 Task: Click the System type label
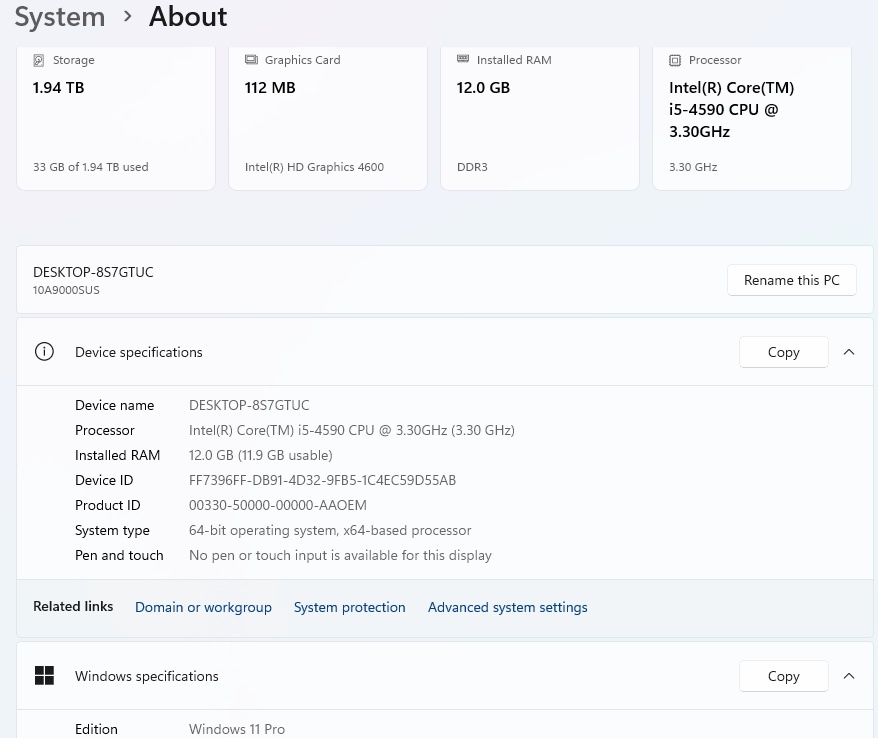(x=112, y=530)
